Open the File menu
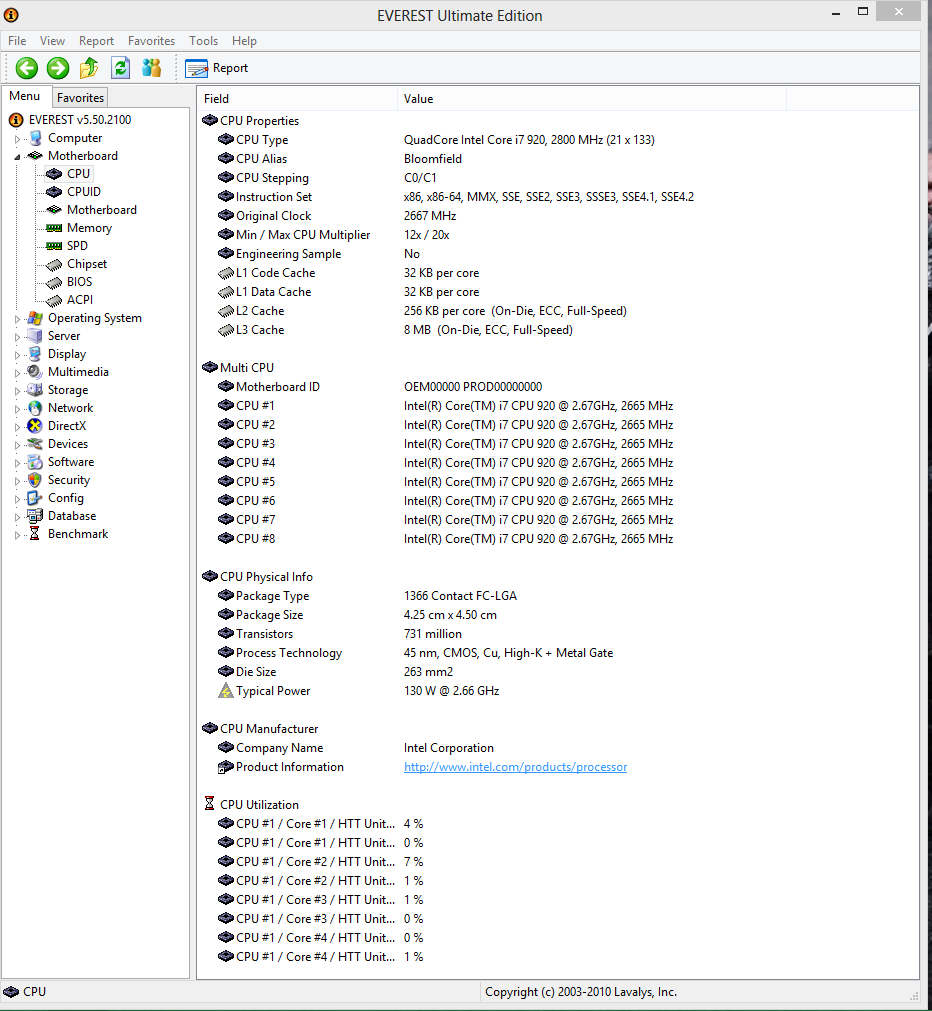 [x=17, y=41]
